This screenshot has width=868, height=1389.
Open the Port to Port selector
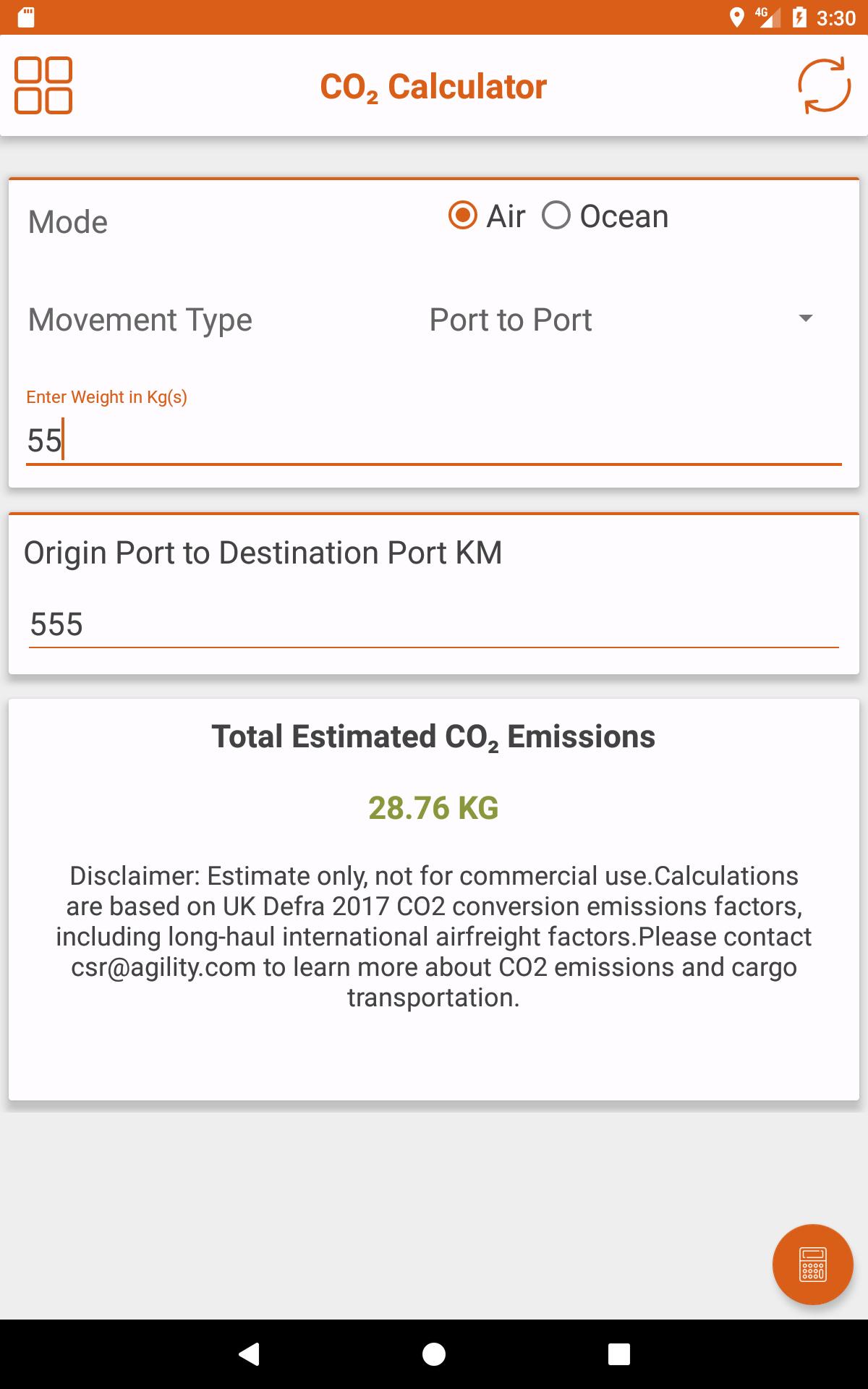tap(624, 320)
